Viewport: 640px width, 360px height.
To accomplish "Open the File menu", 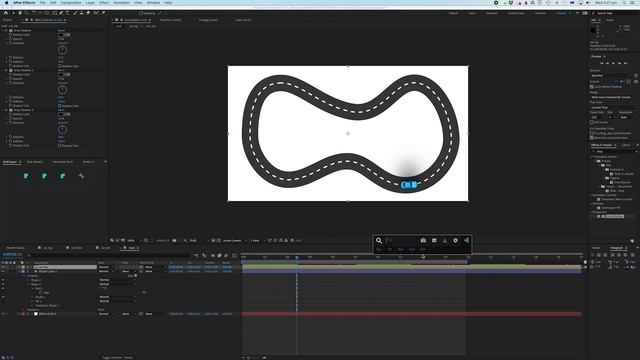I will 42,2.
